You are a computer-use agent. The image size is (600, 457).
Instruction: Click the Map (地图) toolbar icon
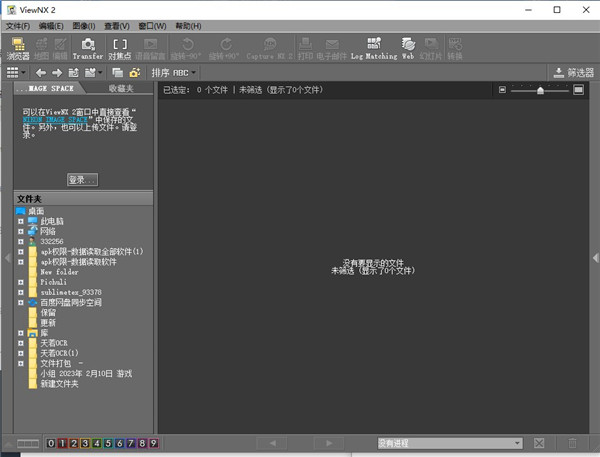[41, 49]
